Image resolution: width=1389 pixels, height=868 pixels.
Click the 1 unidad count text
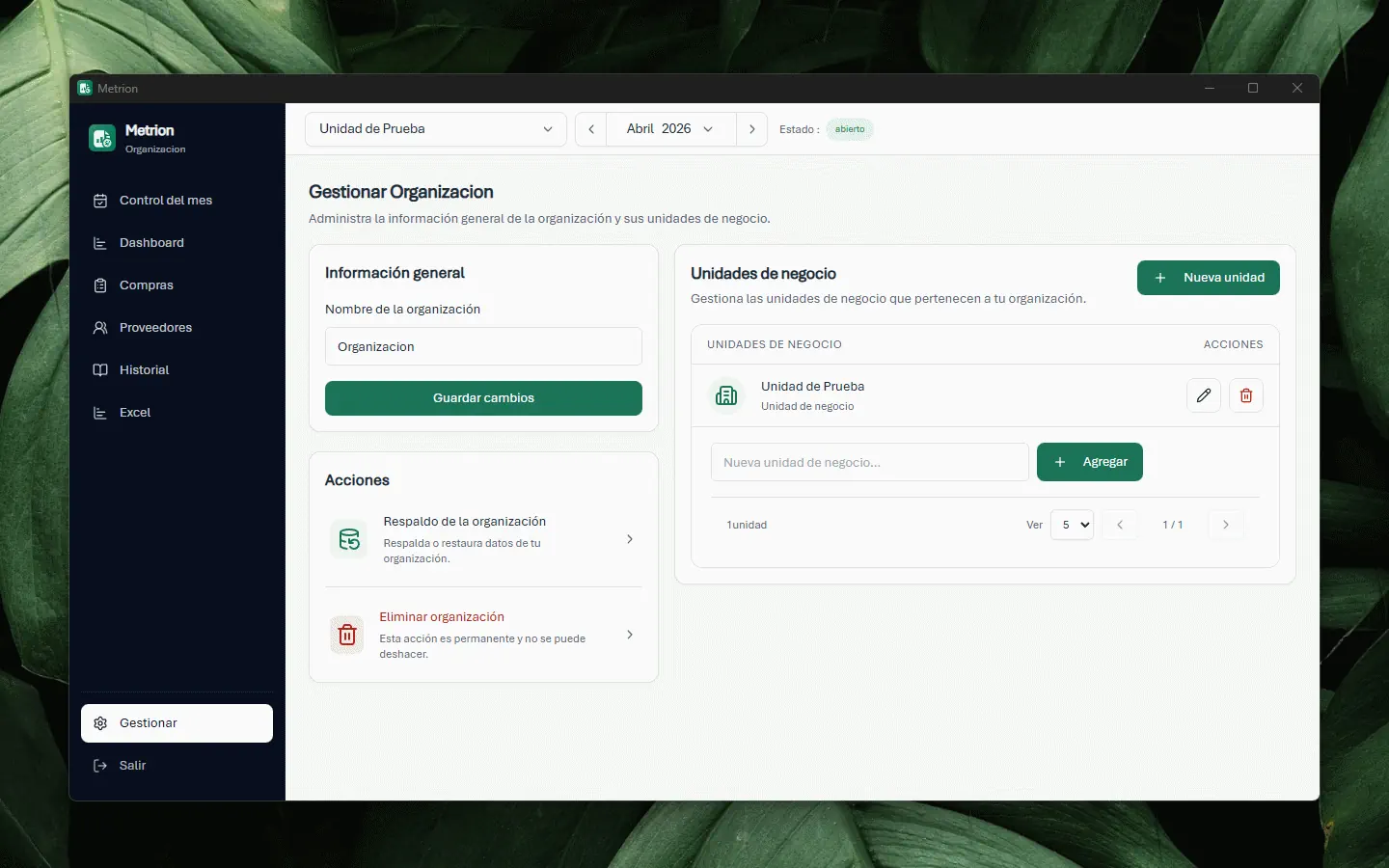coord(747,525)
